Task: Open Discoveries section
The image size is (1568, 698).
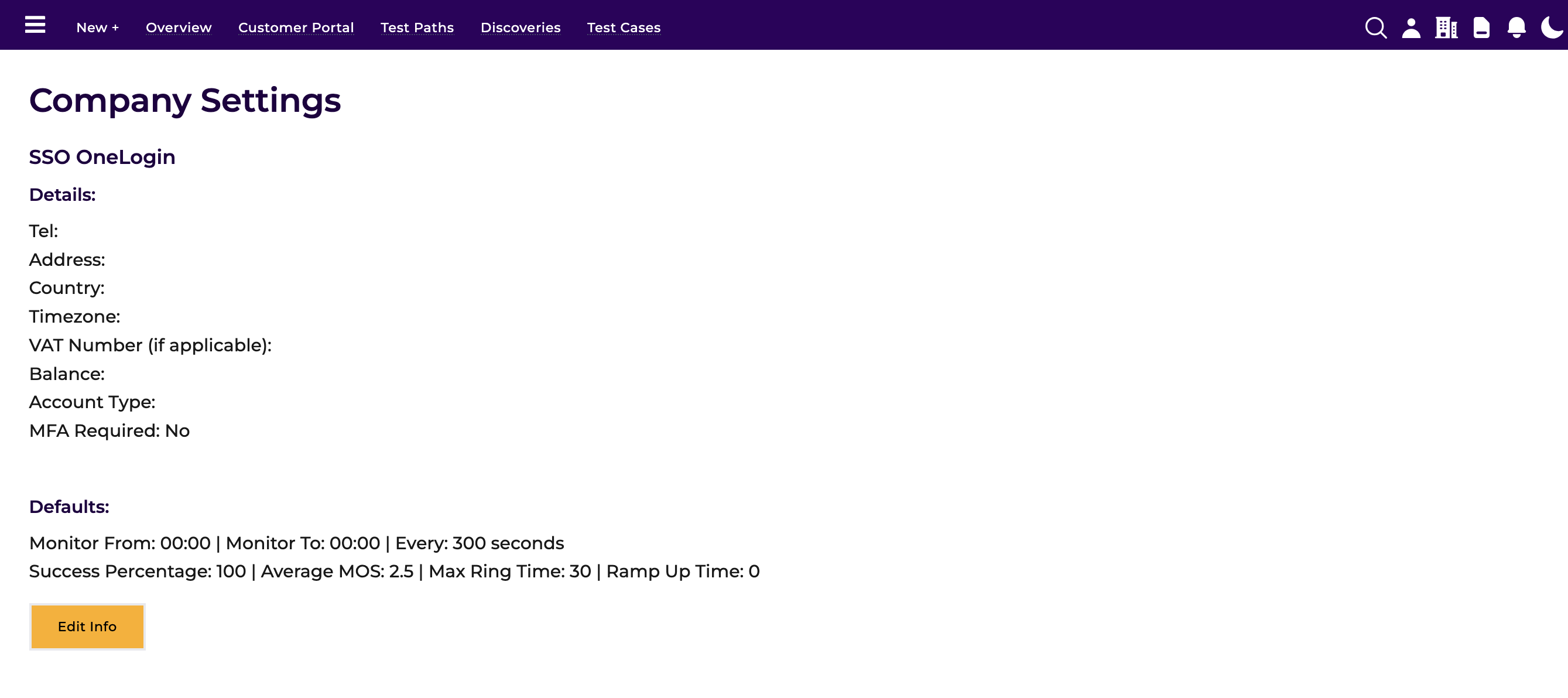Action: tap(521, 28)
